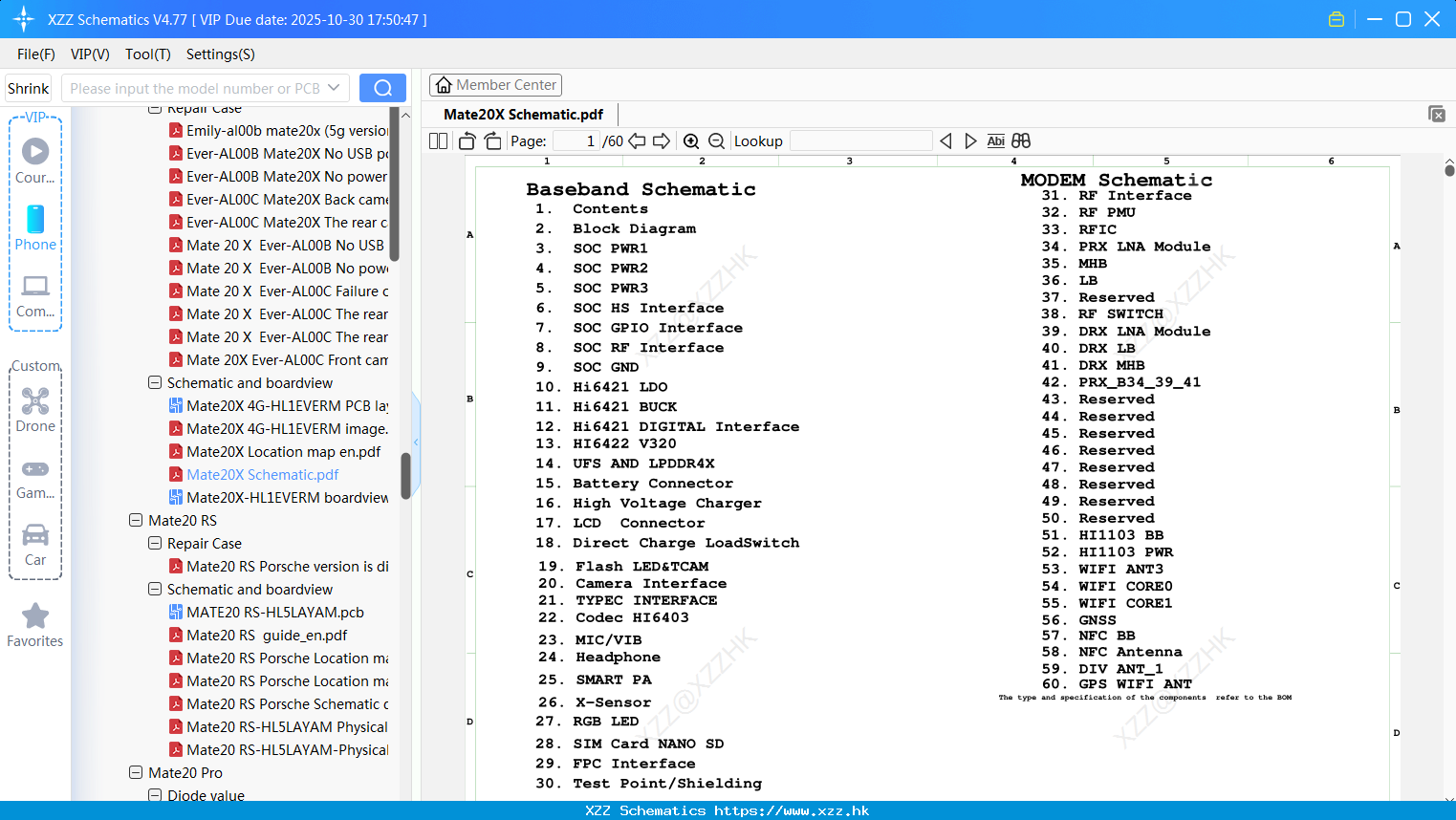Open the Tool(T) menu
The height and width of the screenshot is (820, 1456).
(148, 54)
